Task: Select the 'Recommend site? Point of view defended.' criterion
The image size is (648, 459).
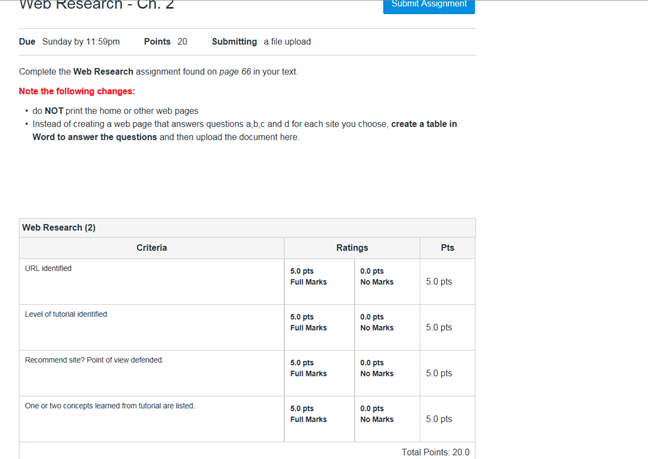Action: (94, 360)
